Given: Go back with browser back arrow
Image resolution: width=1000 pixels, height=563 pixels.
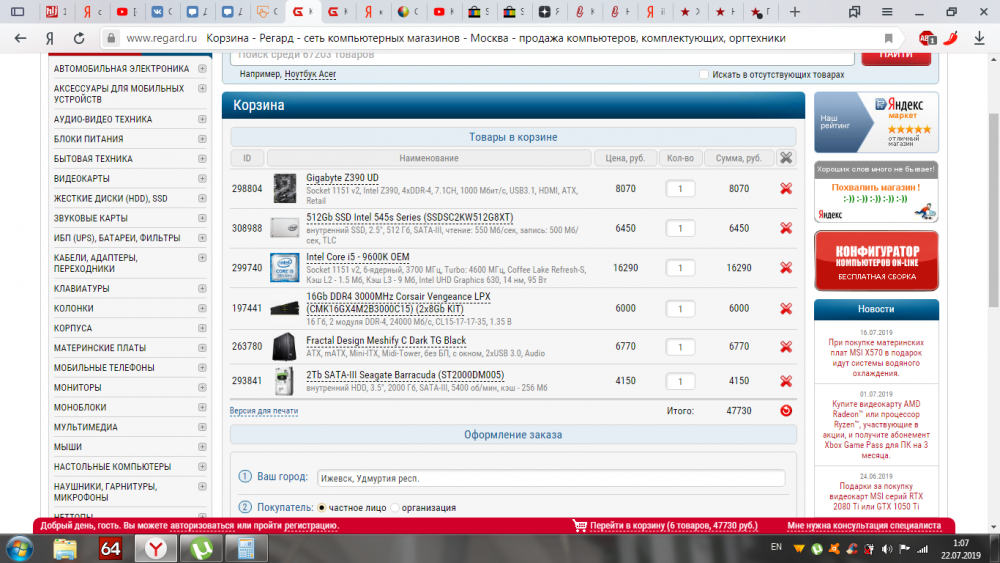Looking at the screenshot, I should [20, 38].
